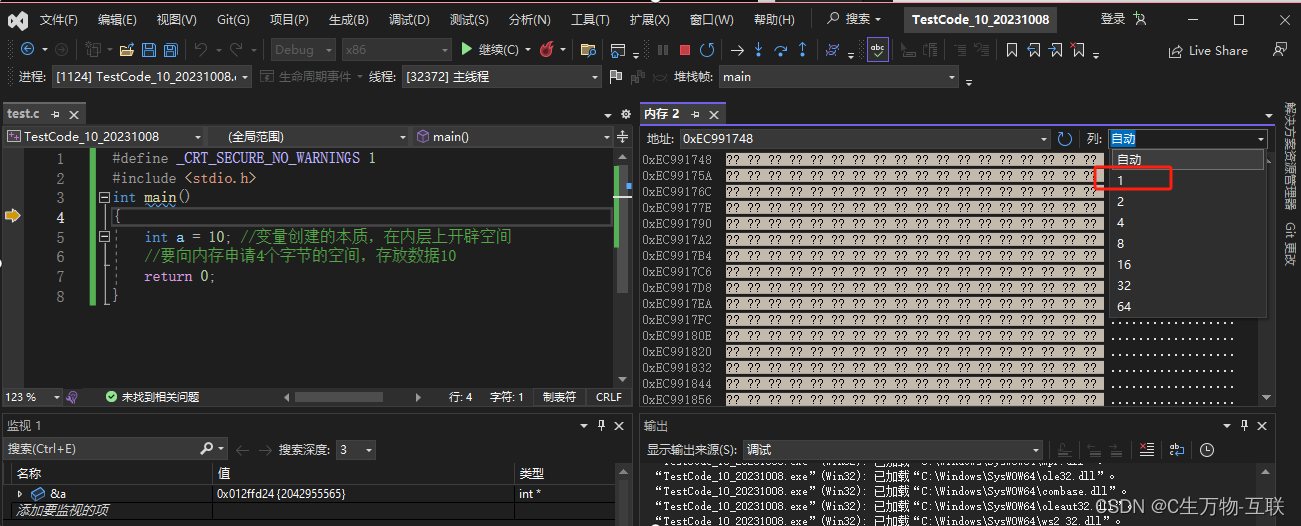Click the Open File folder icon
Screen dimensions: 1301x526
[126, 49]
